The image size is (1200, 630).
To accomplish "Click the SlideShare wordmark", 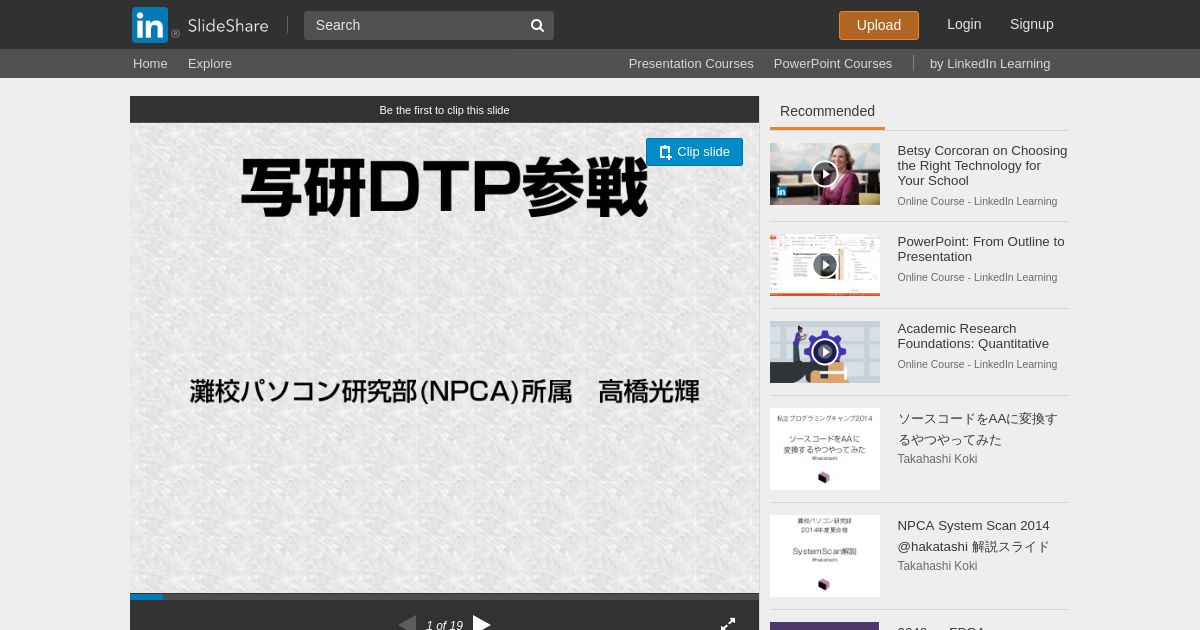I will (x=228, y=26).
